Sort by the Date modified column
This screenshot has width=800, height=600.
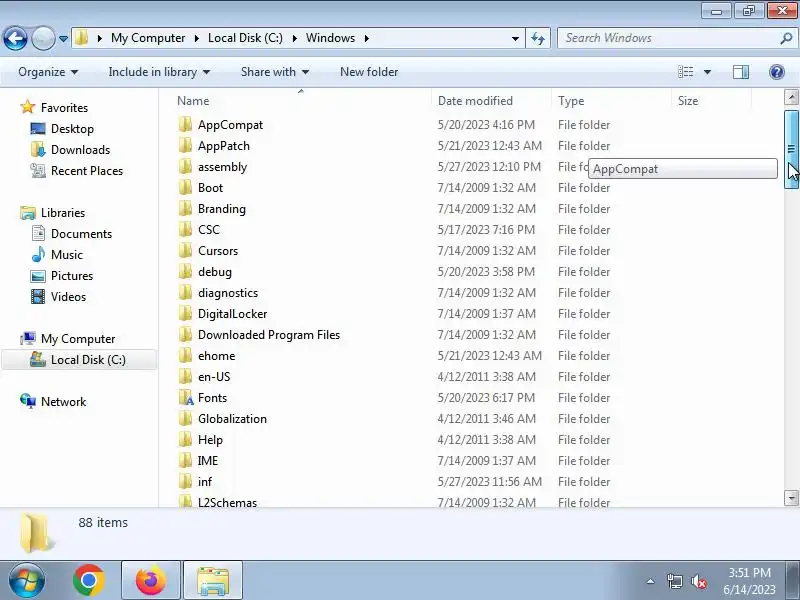tap(476, 101)
